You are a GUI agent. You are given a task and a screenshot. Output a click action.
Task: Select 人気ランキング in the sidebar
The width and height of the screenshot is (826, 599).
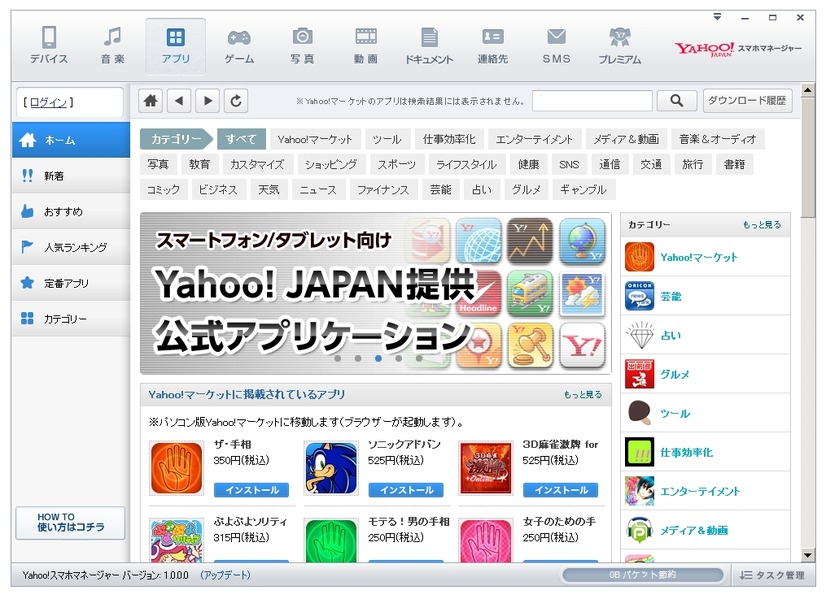[x=71, y=247]
